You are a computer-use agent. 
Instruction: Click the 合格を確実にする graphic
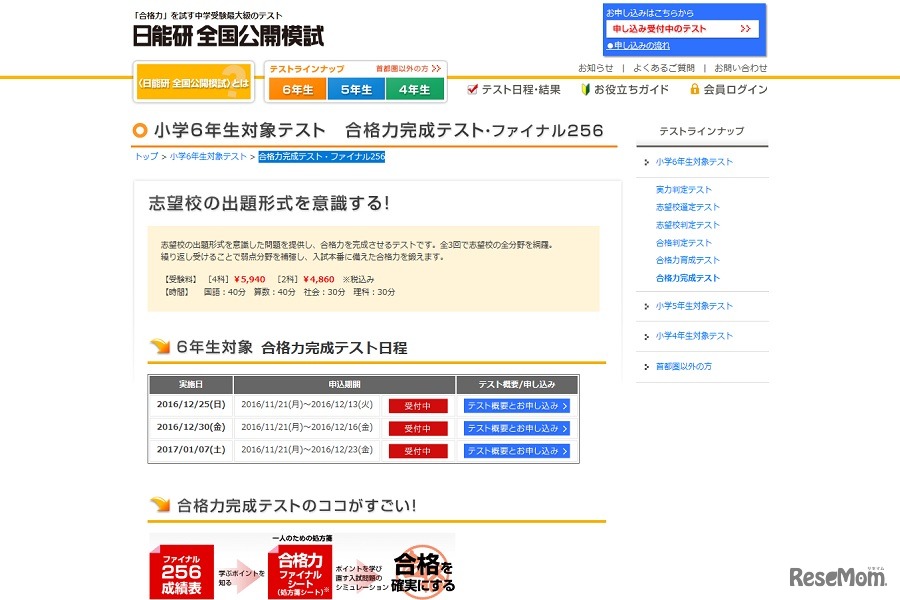point(423,572)
